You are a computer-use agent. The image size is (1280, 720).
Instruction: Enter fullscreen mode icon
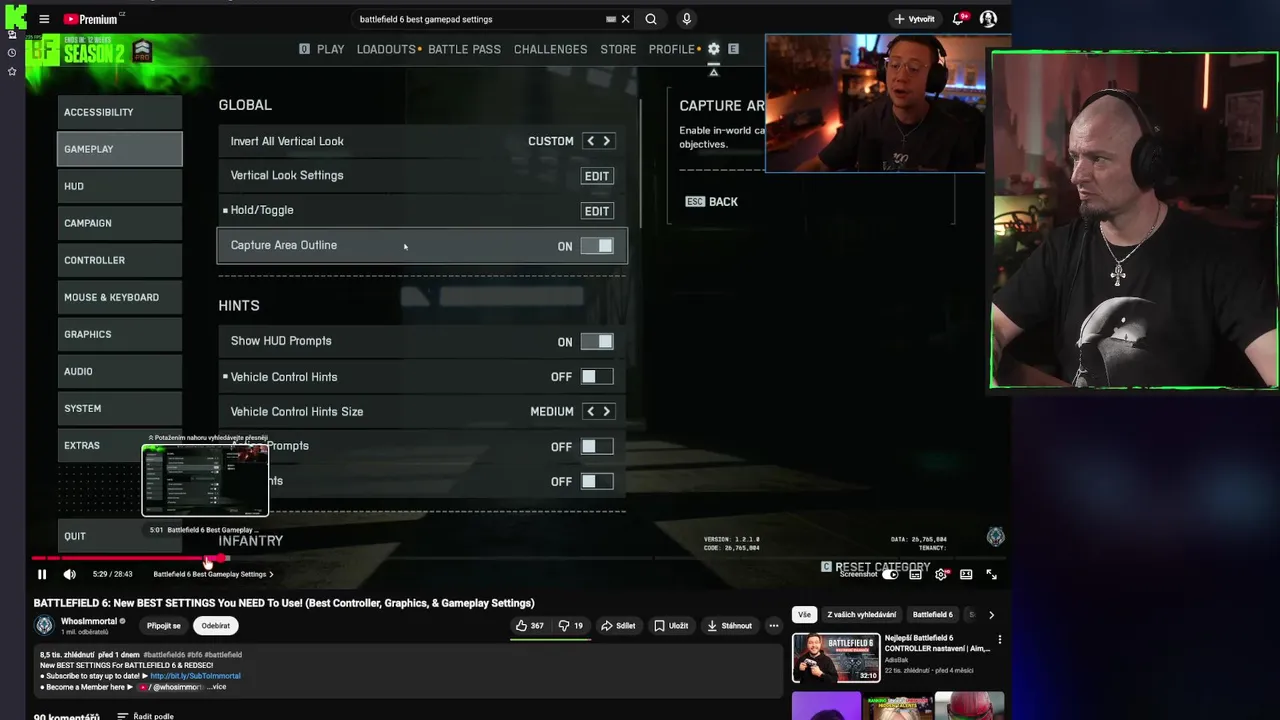point(991,574)
